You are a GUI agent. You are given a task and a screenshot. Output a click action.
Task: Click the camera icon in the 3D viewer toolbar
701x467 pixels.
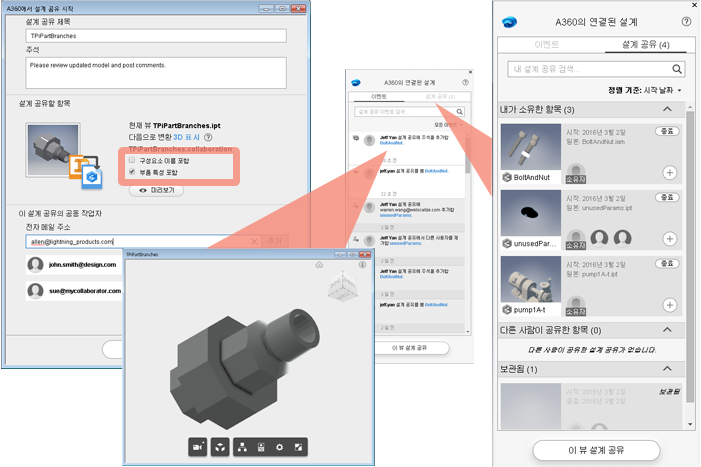click(198, 447)
